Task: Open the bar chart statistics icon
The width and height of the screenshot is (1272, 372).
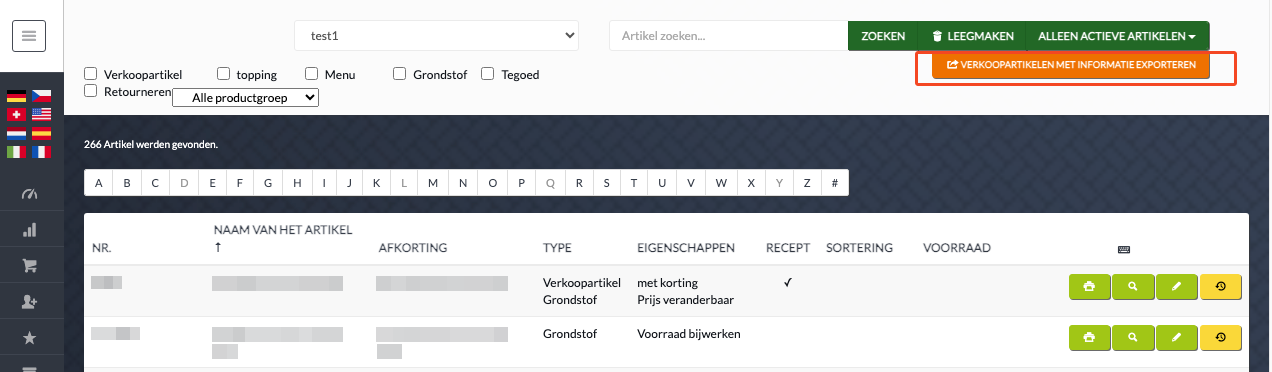Action: pos(29,230)
